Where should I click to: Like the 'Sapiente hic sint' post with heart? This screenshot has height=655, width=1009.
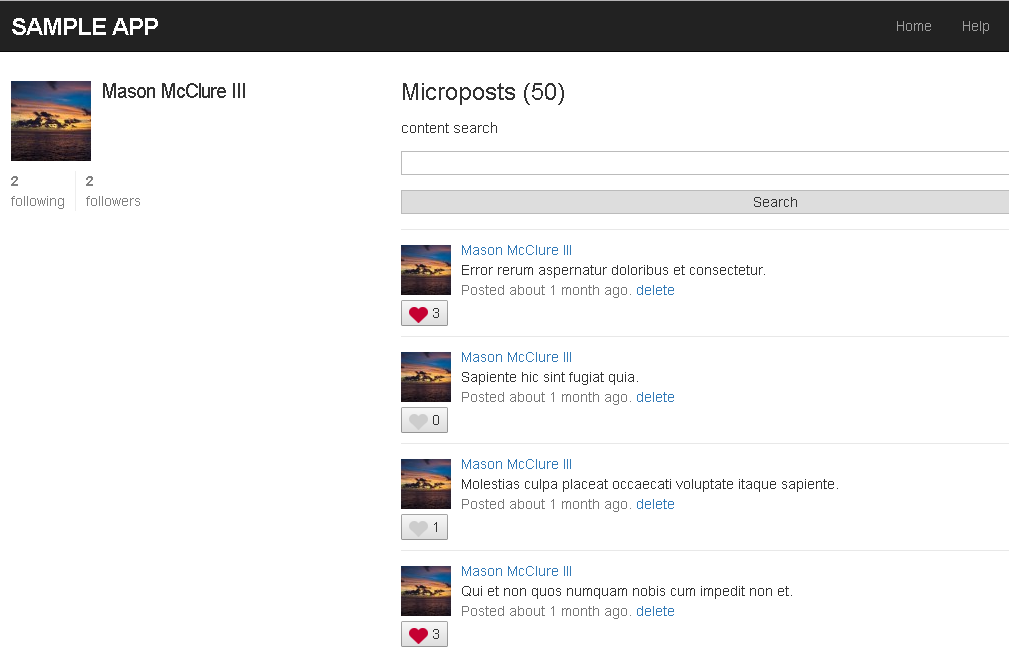pyautogui.click(x=424, y=420)
